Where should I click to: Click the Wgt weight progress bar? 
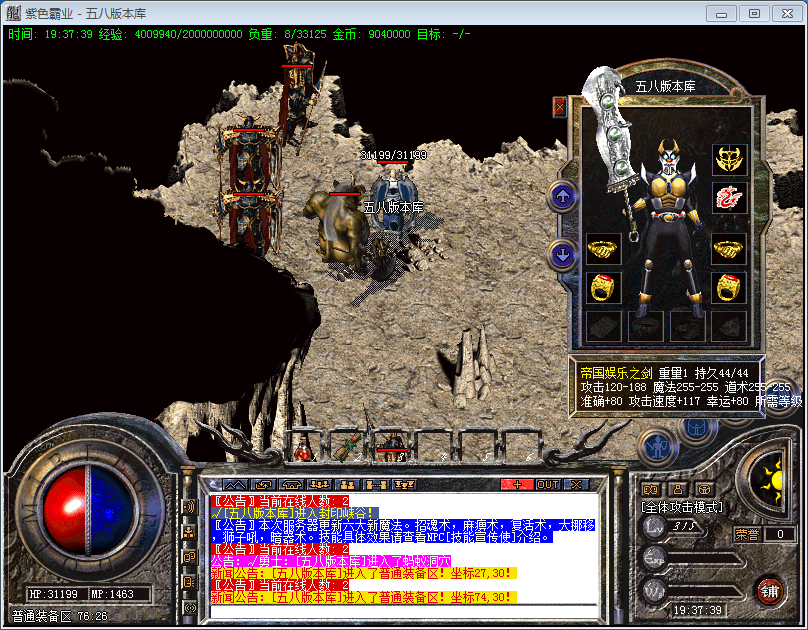pyautogui.click(x=706, y=592)
